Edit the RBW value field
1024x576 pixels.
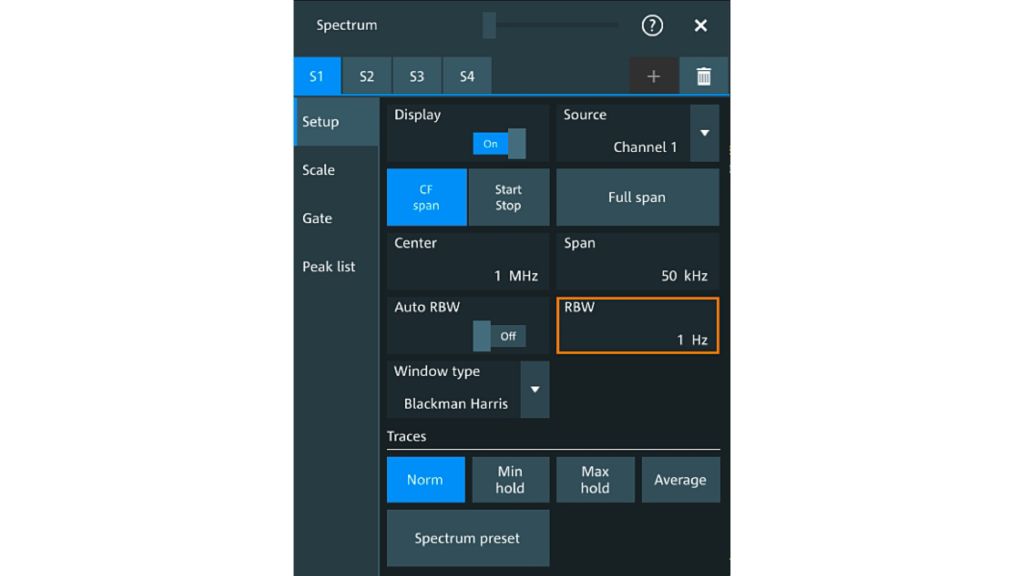(637, 325)
